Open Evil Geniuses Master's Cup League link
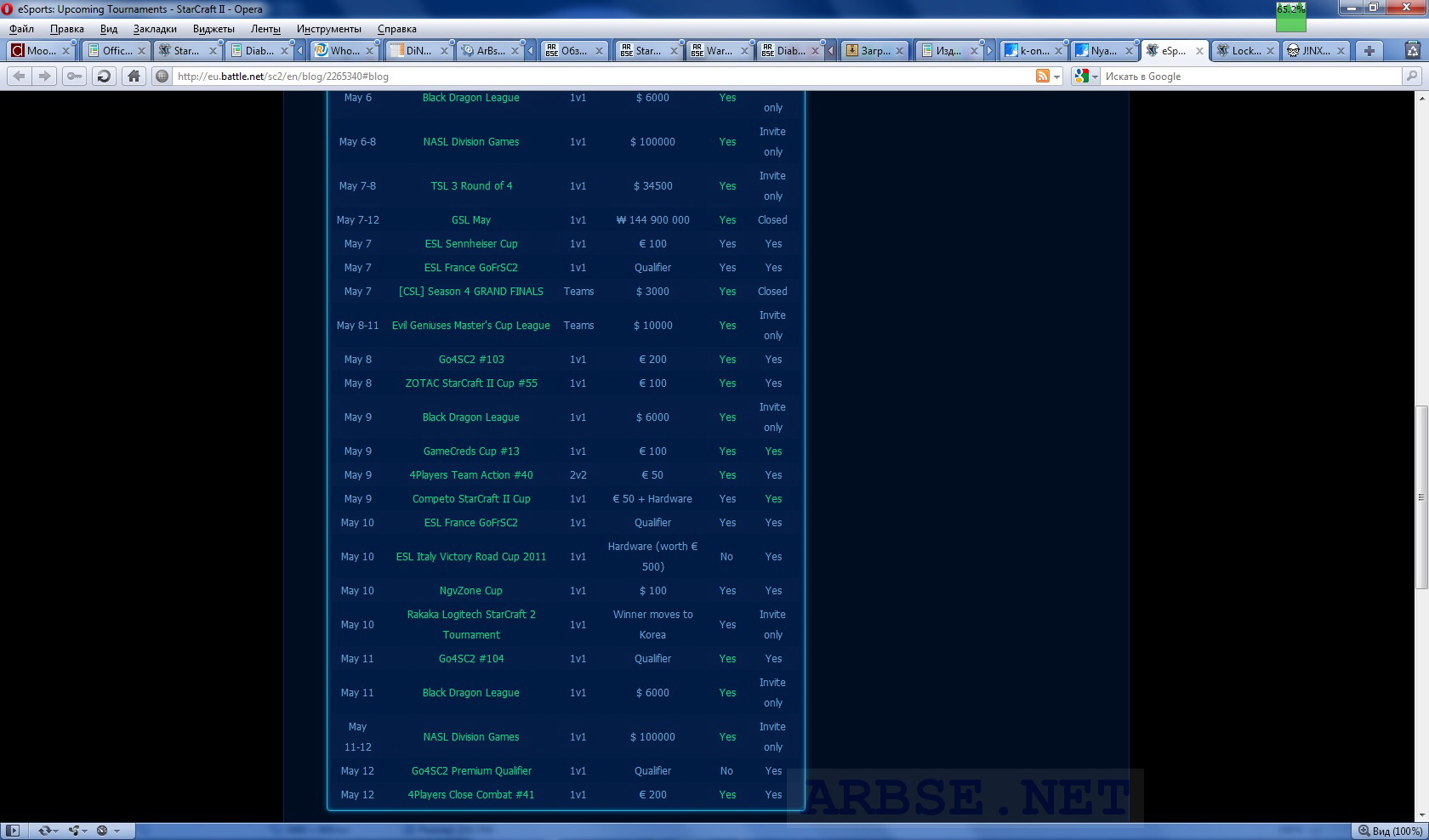1429x840 pixels. (471, 326)
